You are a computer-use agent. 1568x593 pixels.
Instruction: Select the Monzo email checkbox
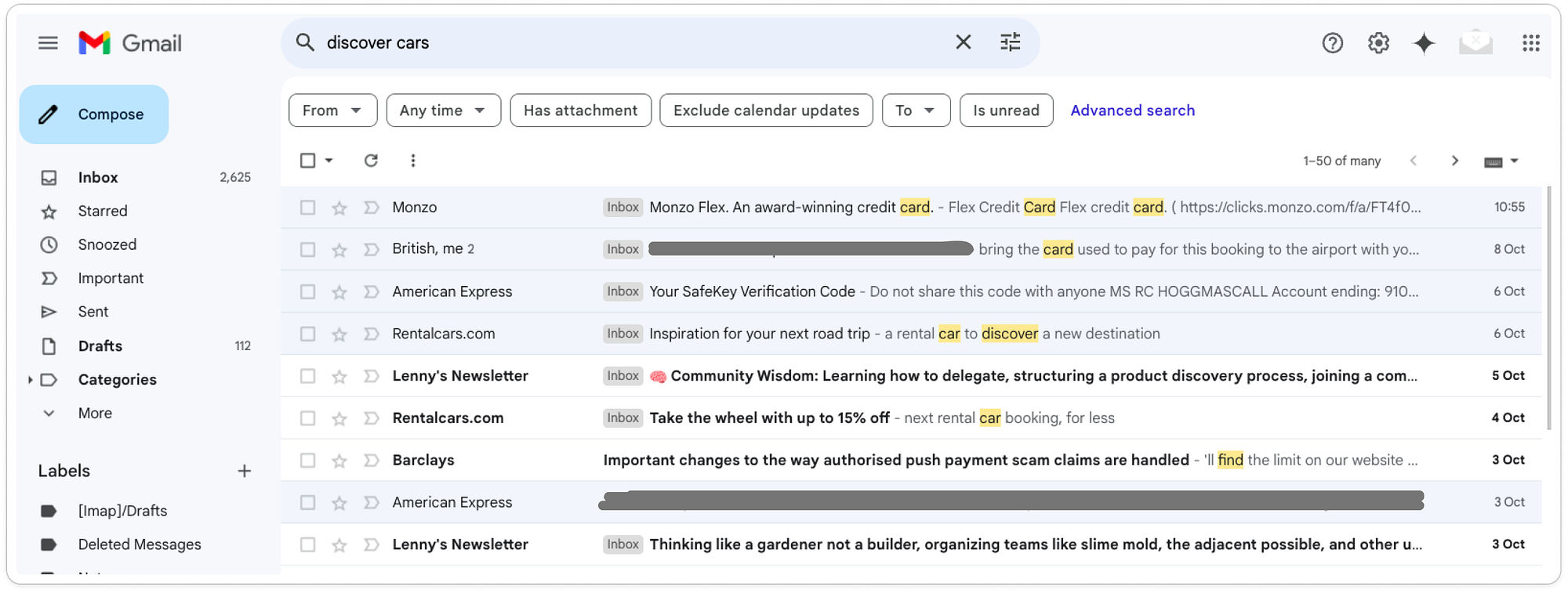[x=307, y=208]
